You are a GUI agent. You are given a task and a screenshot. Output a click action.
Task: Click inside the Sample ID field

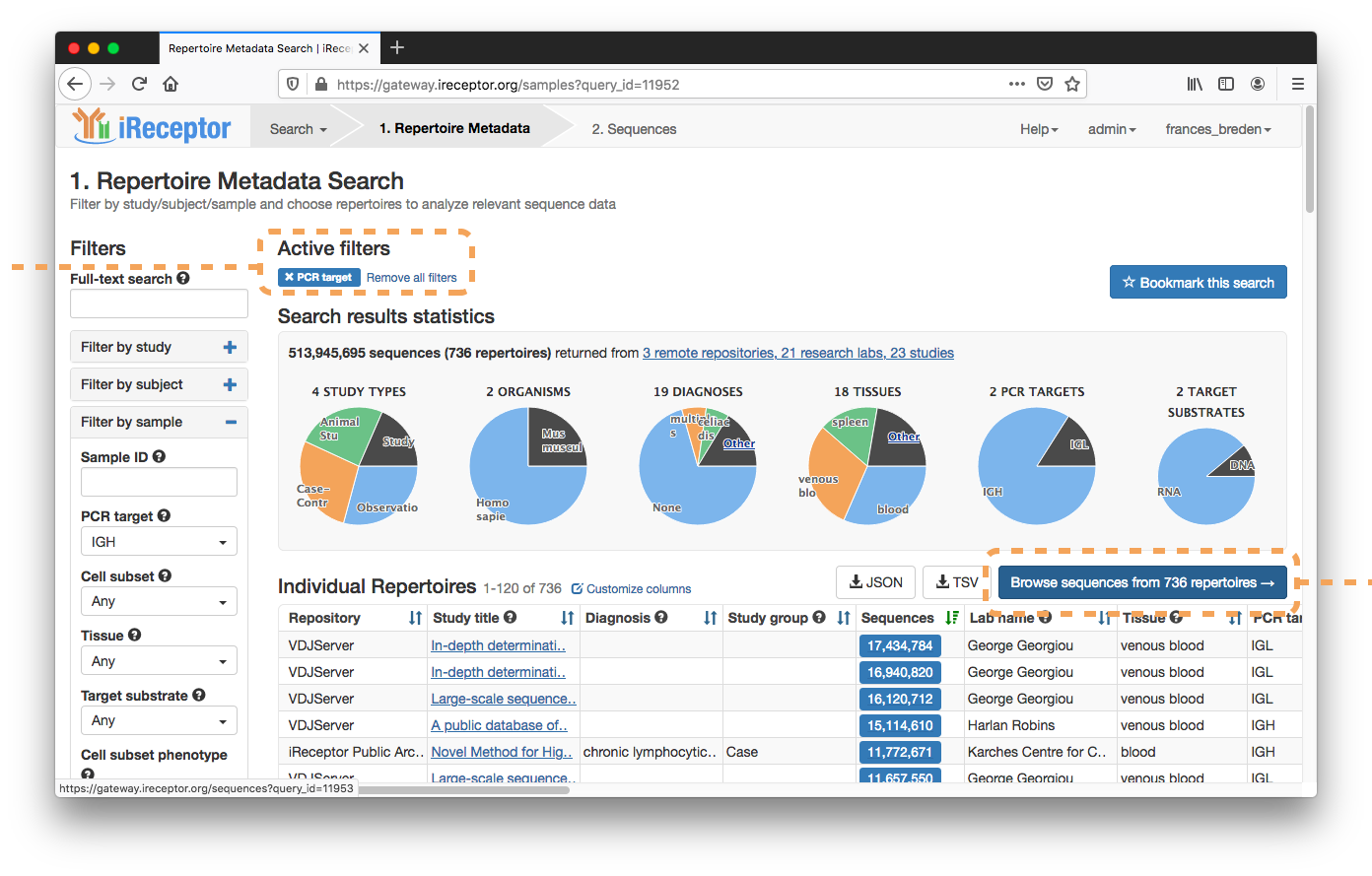(159, 482)
